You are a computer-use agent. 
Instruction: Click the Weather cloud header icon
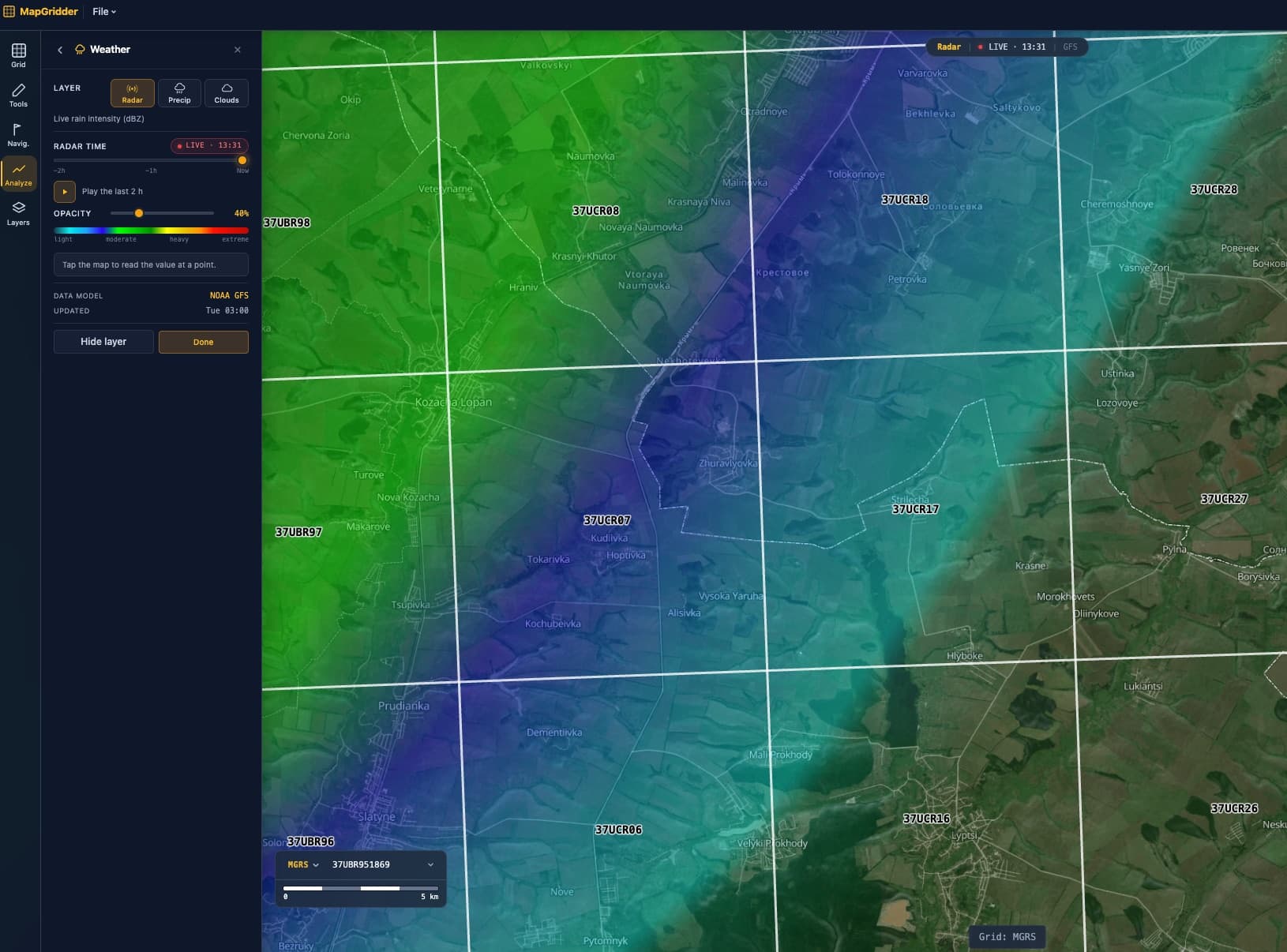click(80, 50)
